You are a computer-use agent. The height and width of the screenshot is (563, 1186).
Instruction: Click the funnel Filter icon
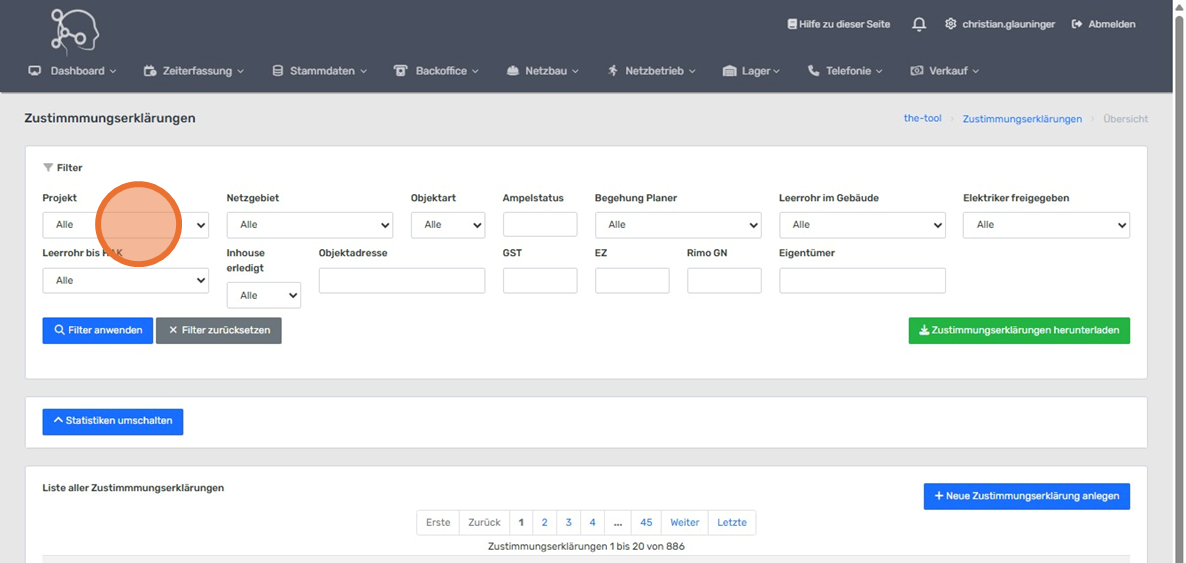pyautogui.click(x=48, y=168)
